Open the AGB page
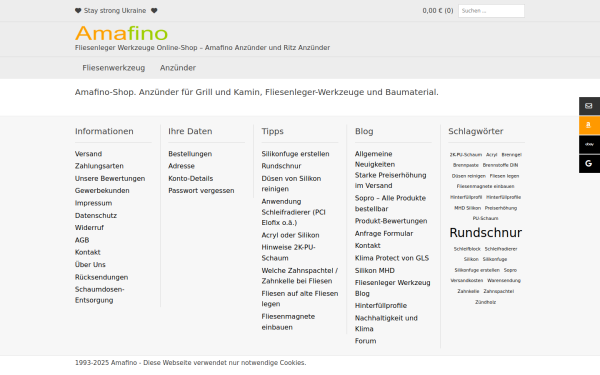 [x=82, y=240]
